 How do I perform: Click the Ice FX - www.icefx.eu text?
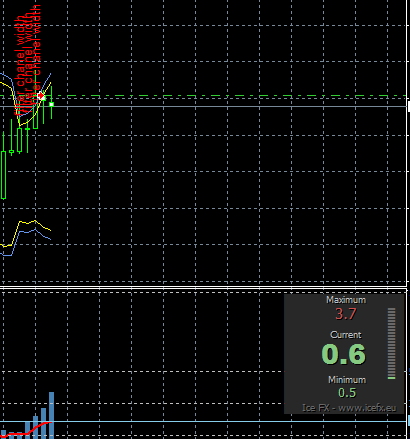pyautogui.click(x=349, y=408)
